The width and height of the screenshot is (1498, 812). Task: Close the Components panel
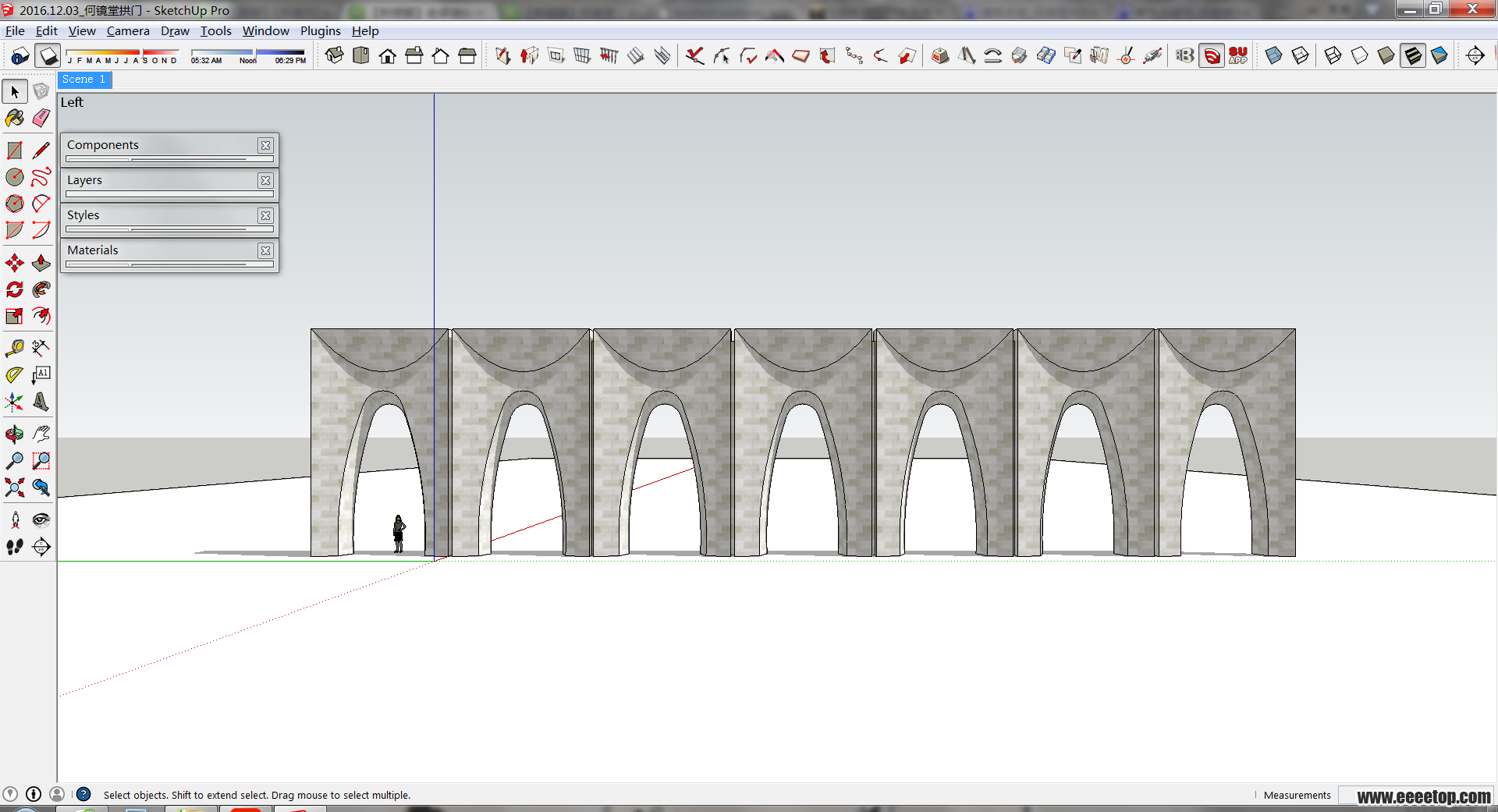point(266,145)
